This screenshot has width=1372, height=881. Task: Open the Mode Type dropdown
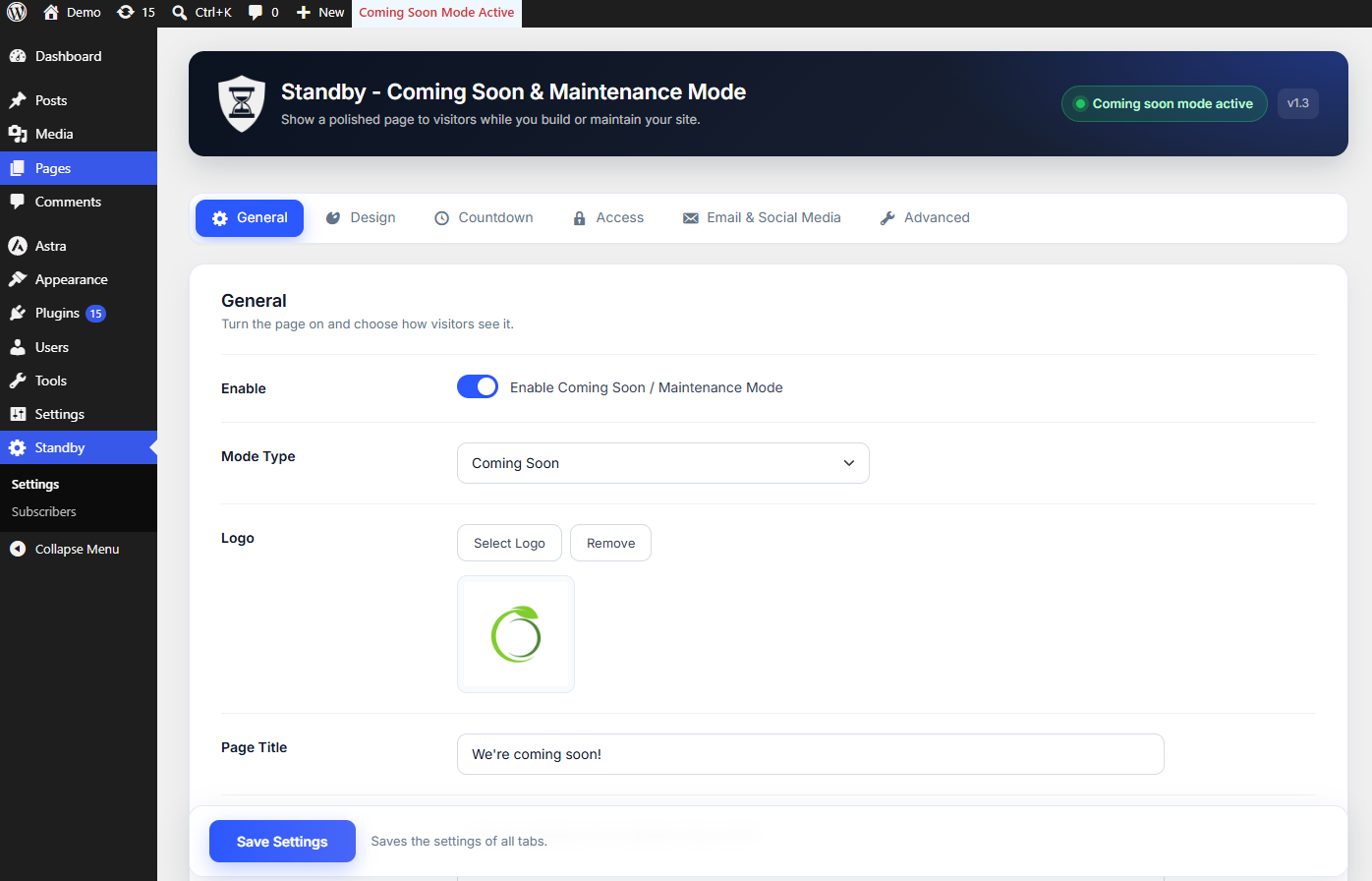663,463
